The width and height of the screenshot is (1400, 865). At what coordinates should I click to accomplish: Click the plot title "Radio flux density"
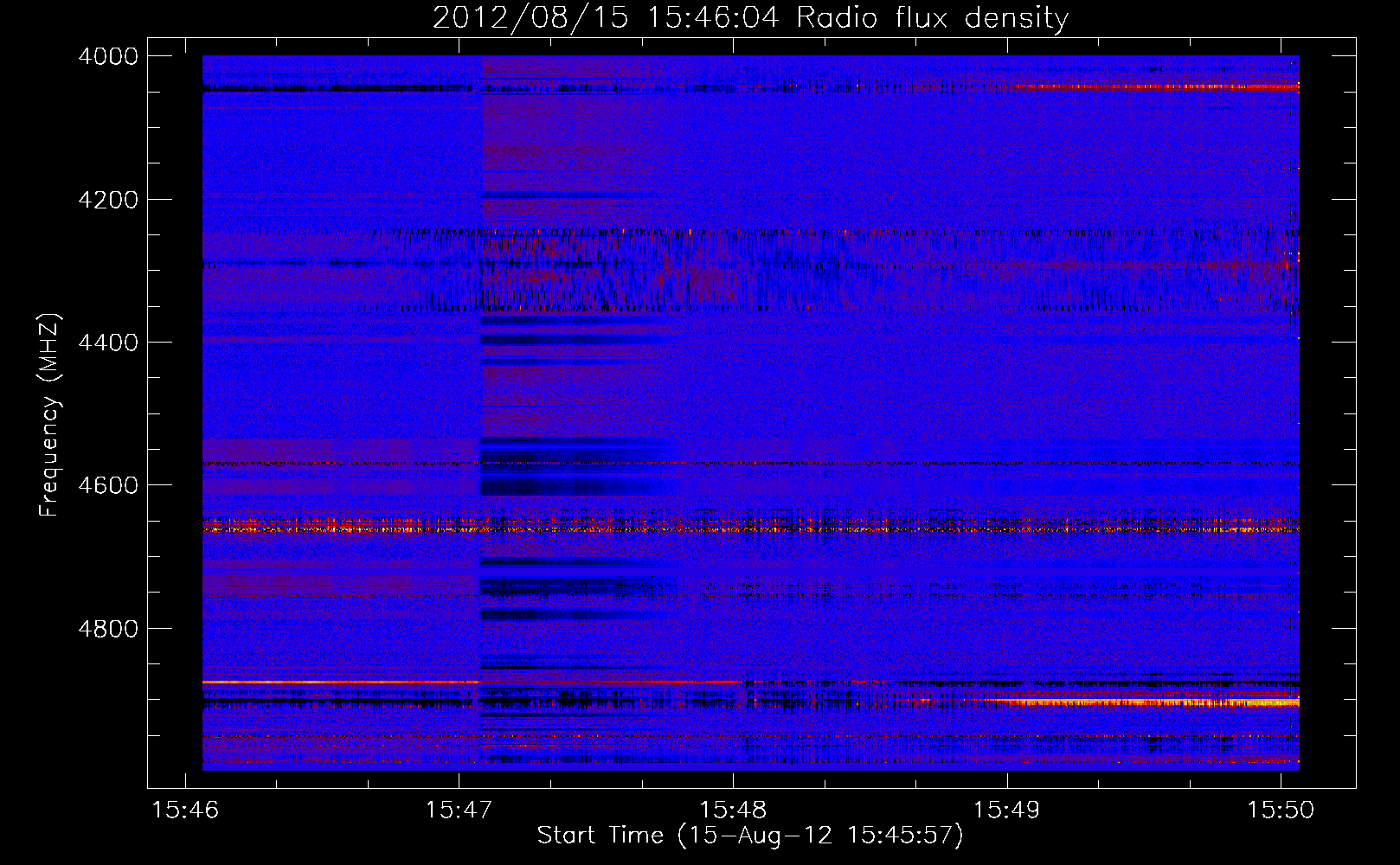tap(932, 18)
